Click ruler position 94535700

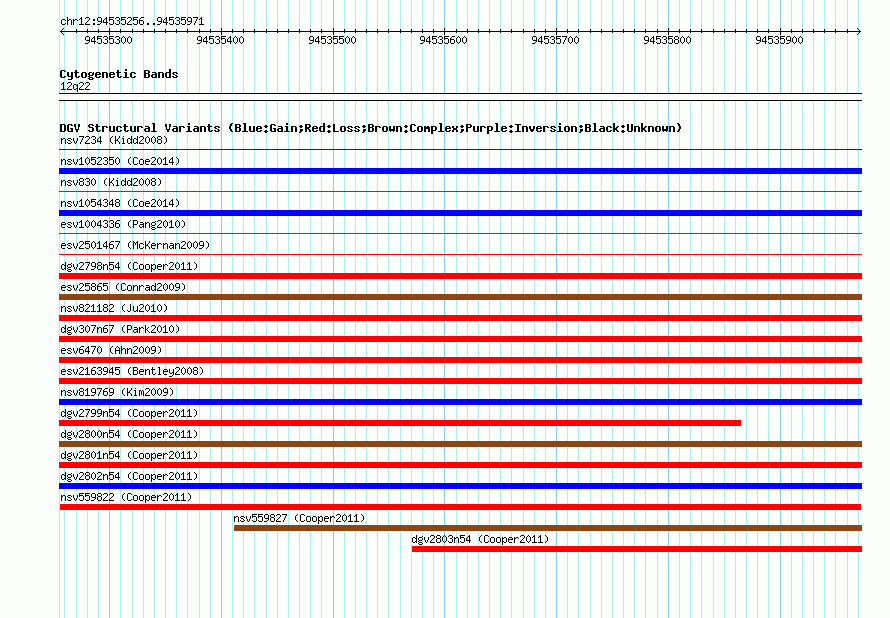point(555,40)
